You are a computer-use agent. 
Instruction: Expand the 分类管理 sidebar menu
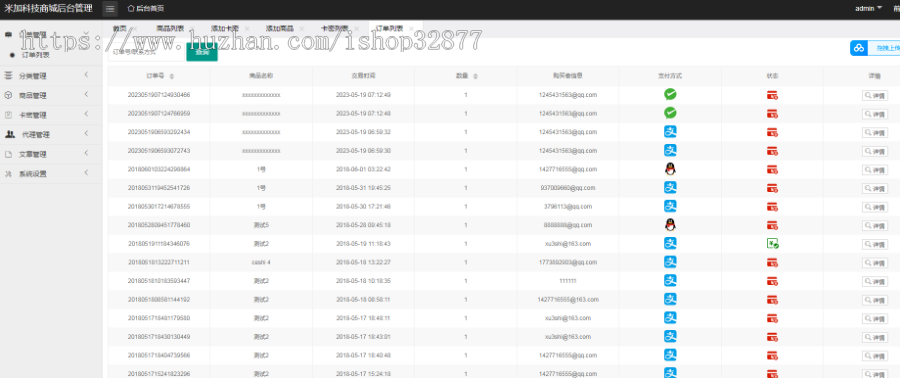pyautogui.click(x=51, y=76)
